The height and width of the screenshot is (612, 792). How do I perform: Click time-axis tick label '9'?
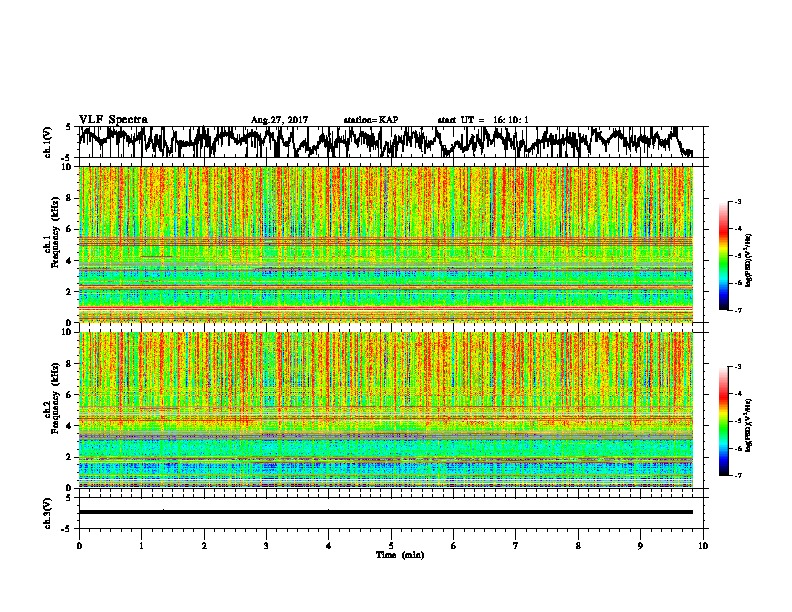pyautogui.click(x=640, y=546)
